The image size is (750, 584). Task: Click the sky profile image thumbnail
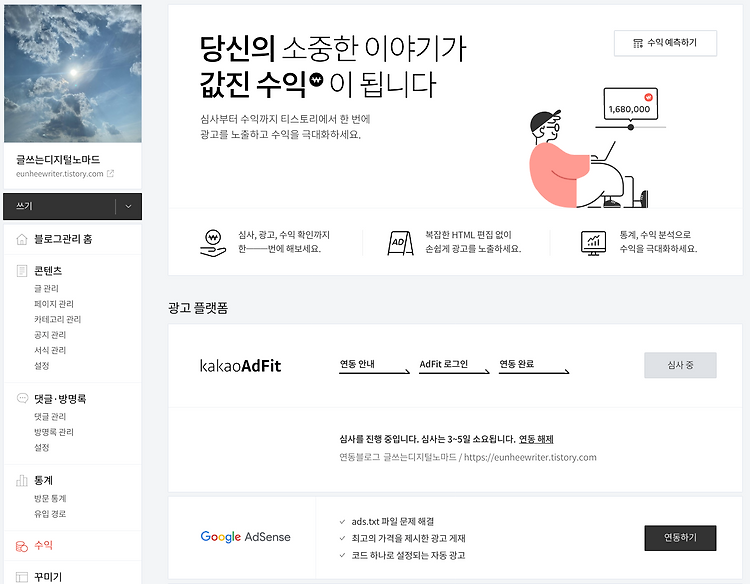pos(73,74)
